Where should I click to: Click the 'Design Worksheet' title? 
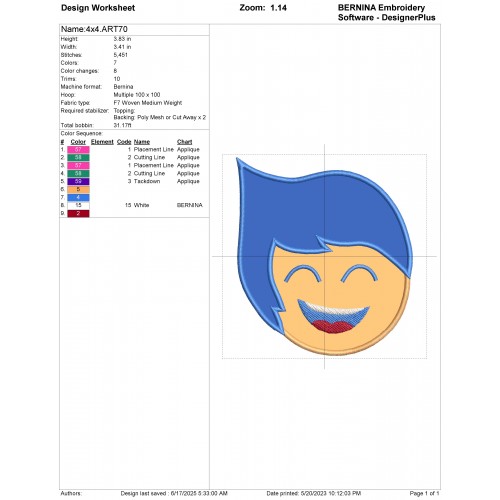click(98, 8)
